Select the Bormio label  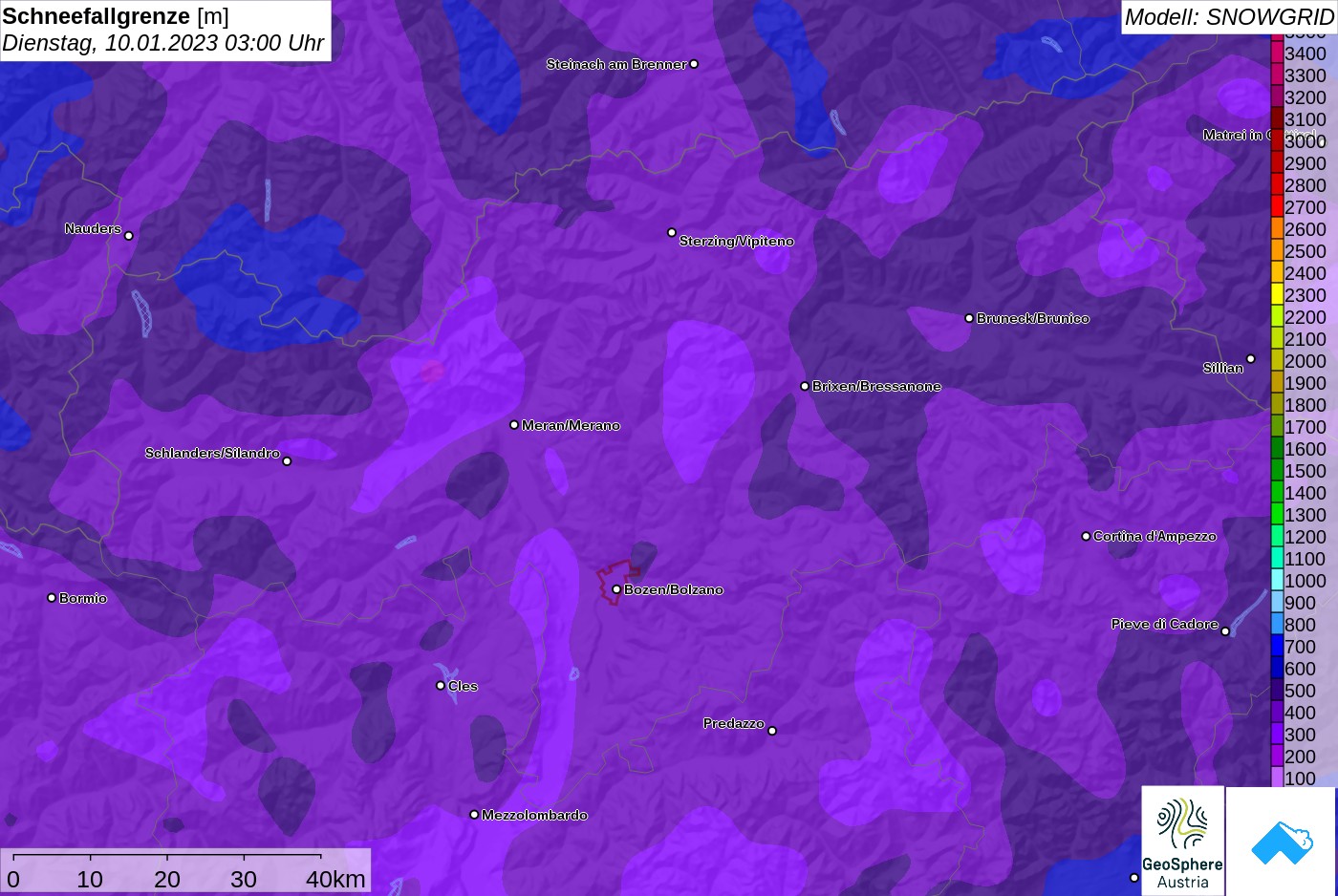point(83,598)
